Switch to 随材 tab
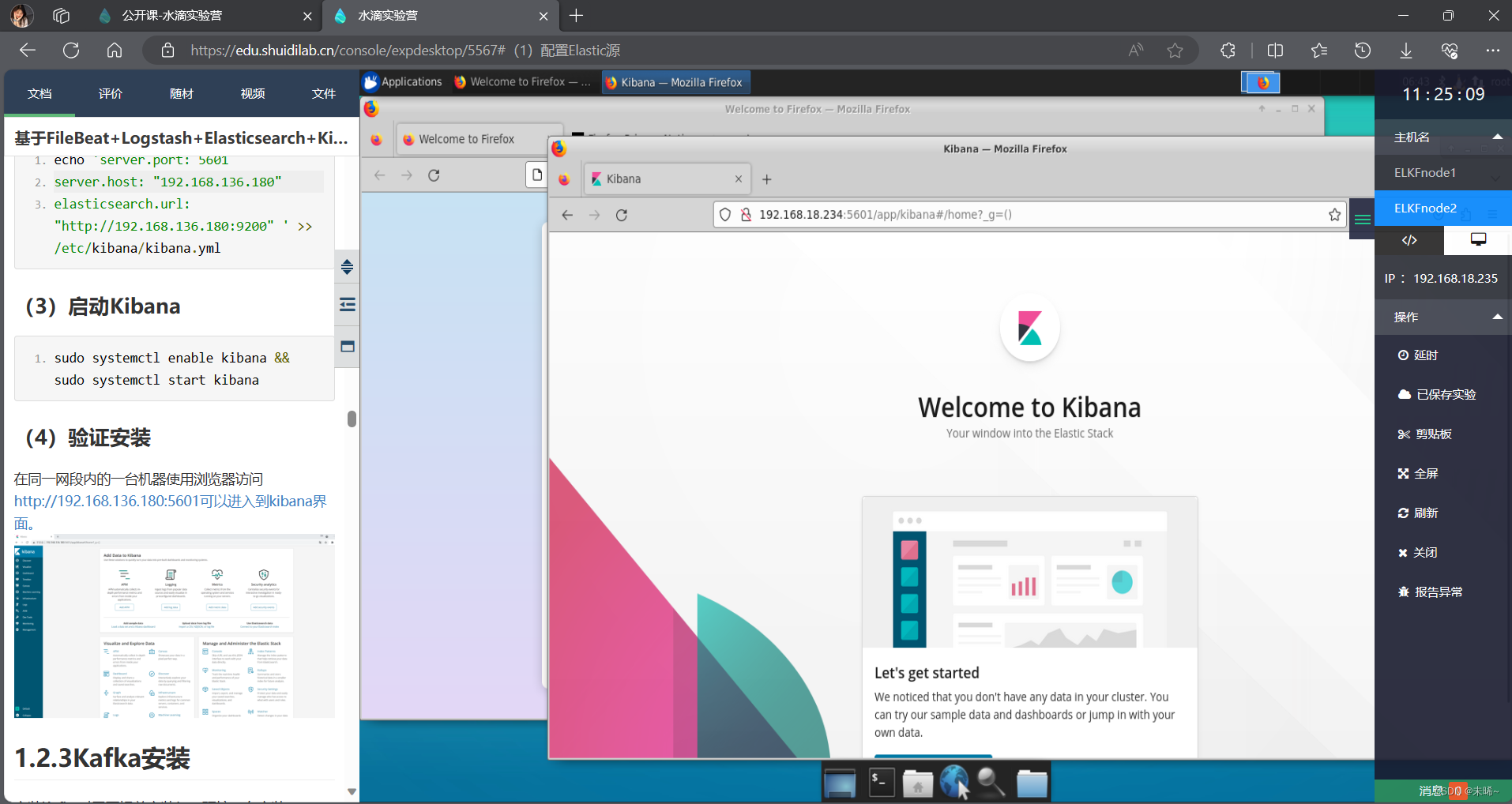 pyautogui.click(x=182, y=94)
